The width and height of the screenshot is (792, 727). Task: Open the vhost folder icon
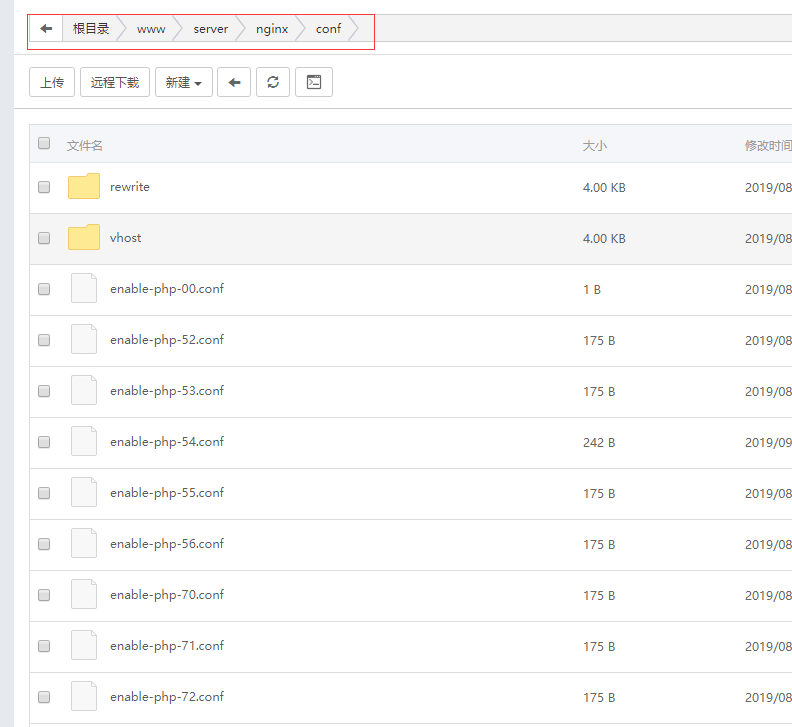tap(84, 238)
